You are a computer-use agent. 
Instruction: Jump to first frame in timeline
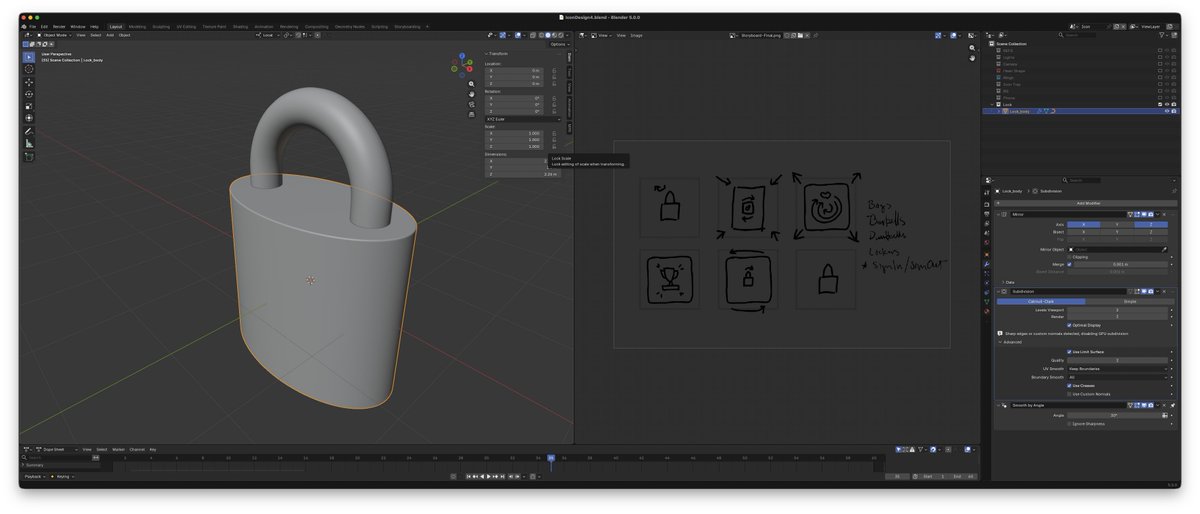[467, 477]
